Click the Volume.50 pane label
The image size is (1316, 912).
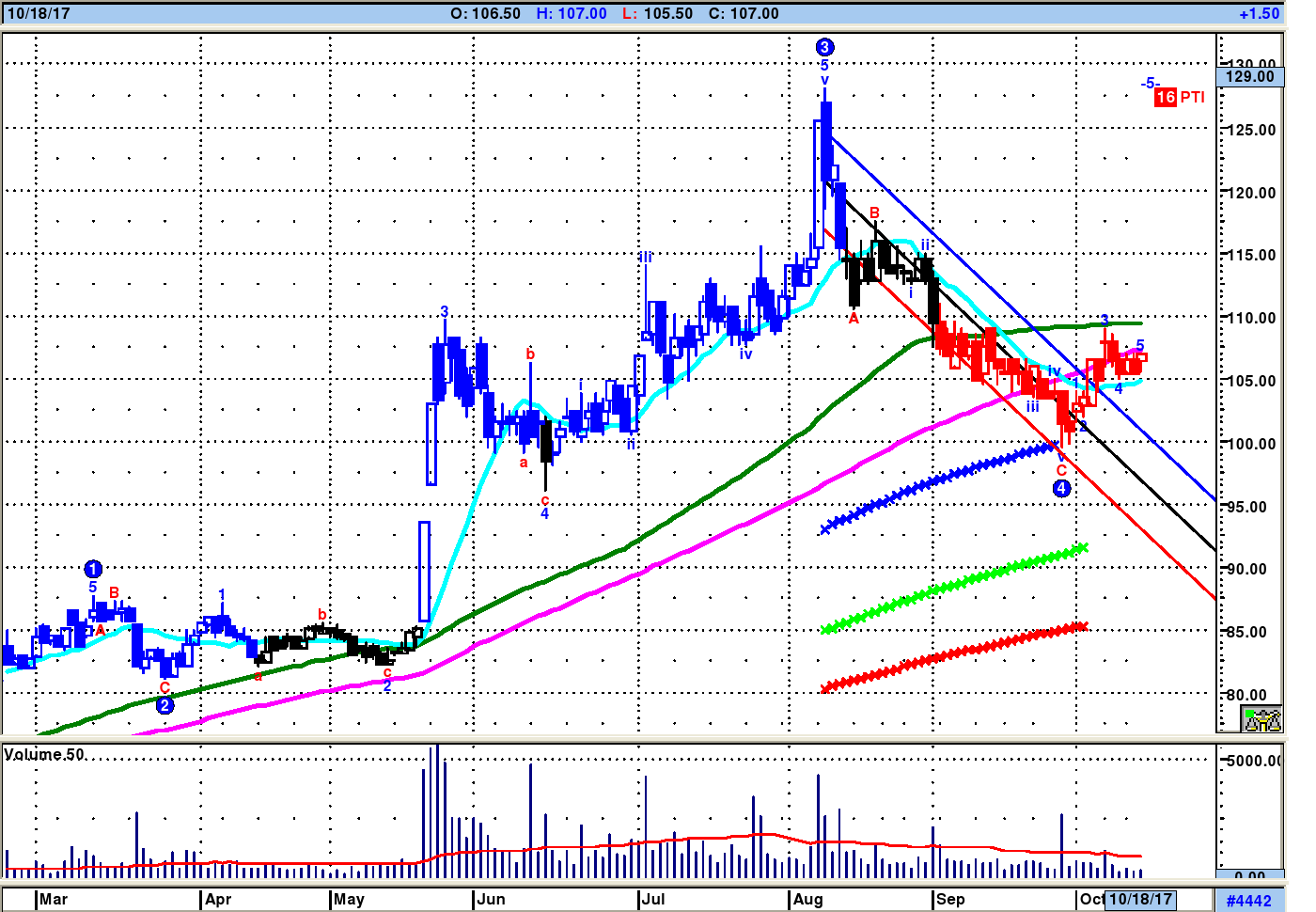point(44,755)
